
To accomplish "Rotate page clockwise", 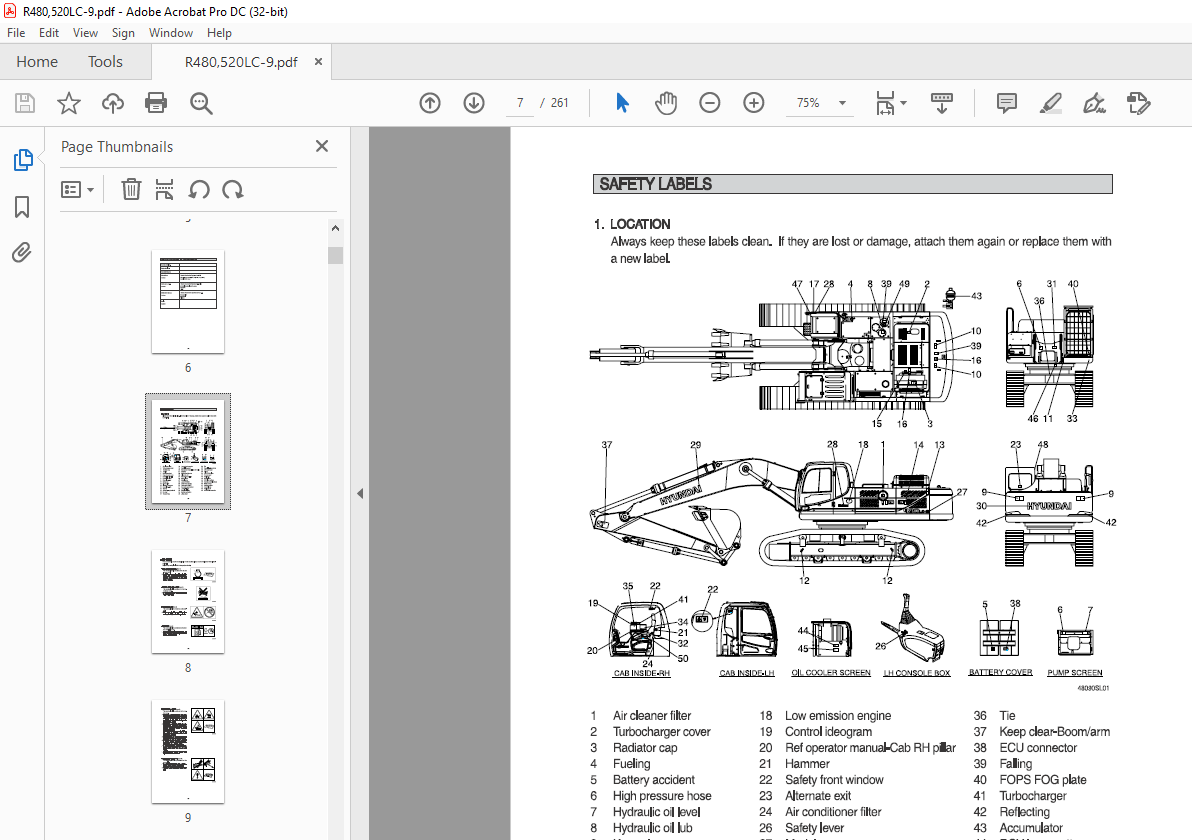I will [233, 189].
